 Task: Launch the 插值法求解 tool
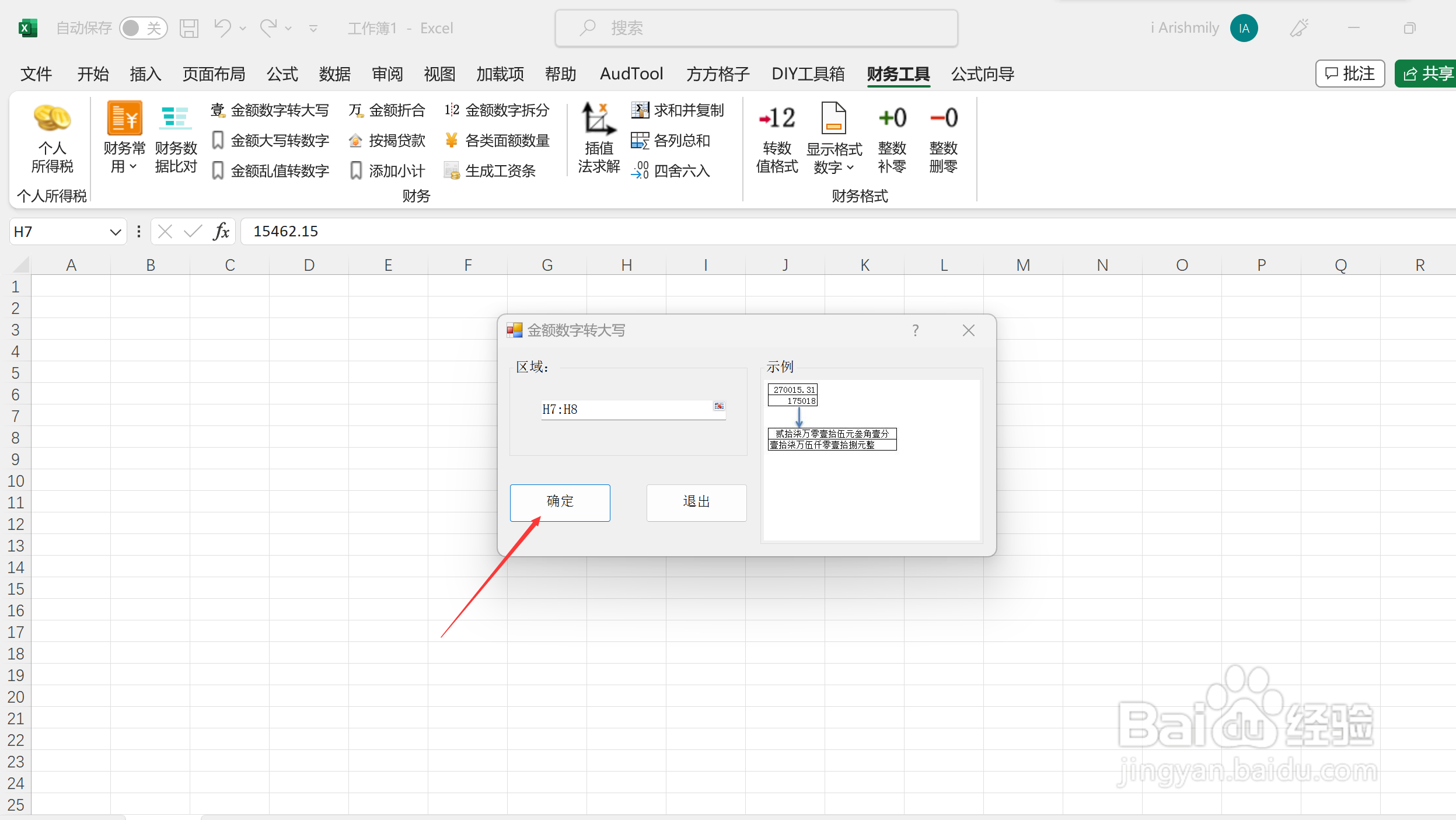coord(599,138)
